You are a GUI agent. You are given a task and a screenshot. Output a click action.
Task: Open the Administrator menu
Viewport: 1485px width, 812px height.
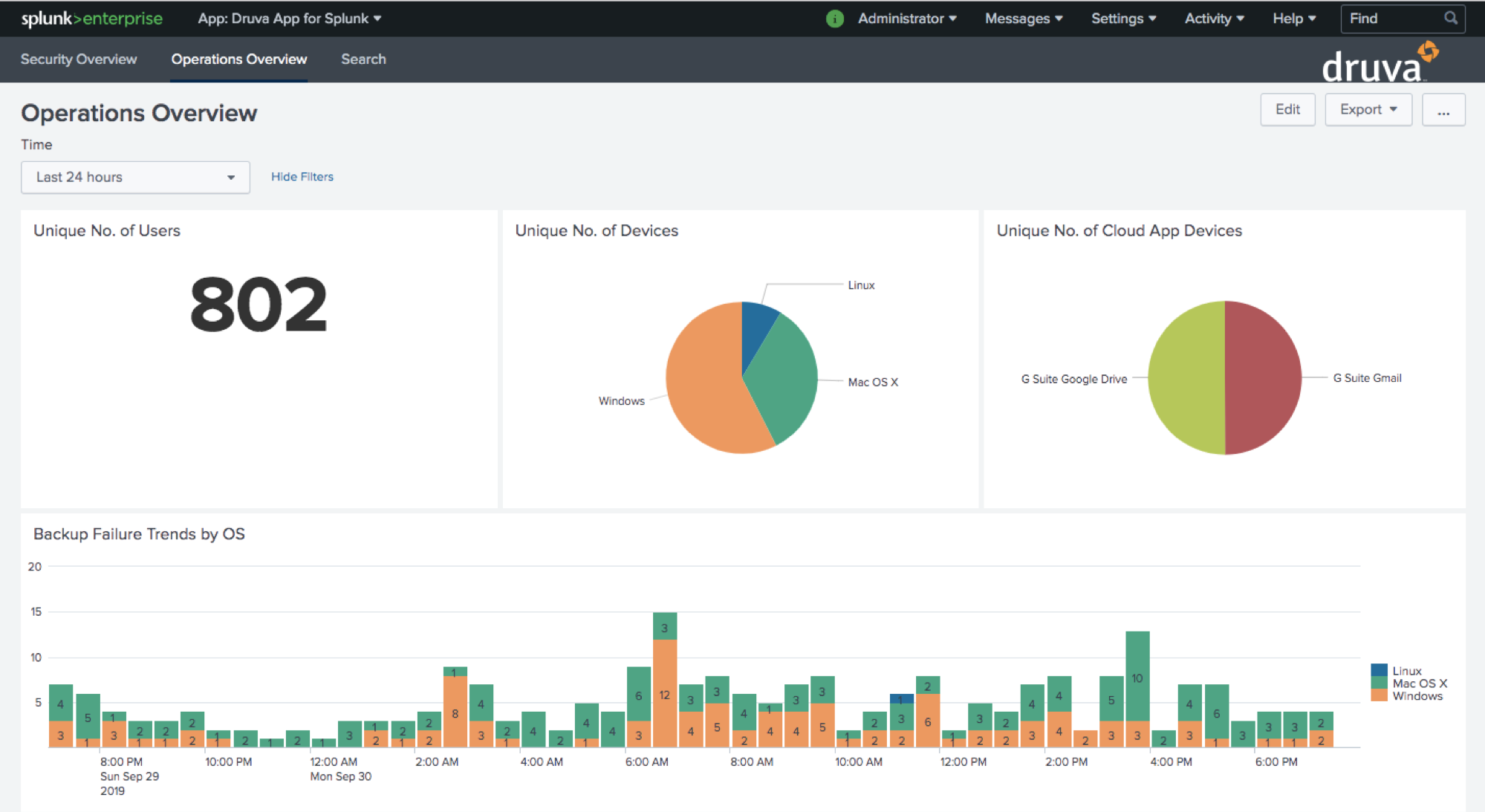click(907, 19)
